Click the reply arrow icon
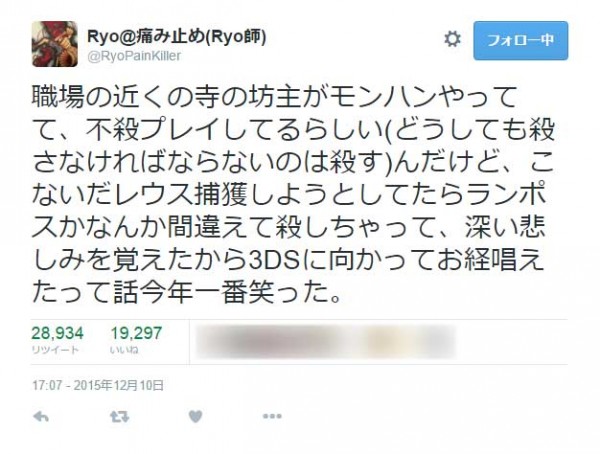Image resolution: width=600 pixels, height=454 pixels. coord(41,416)
